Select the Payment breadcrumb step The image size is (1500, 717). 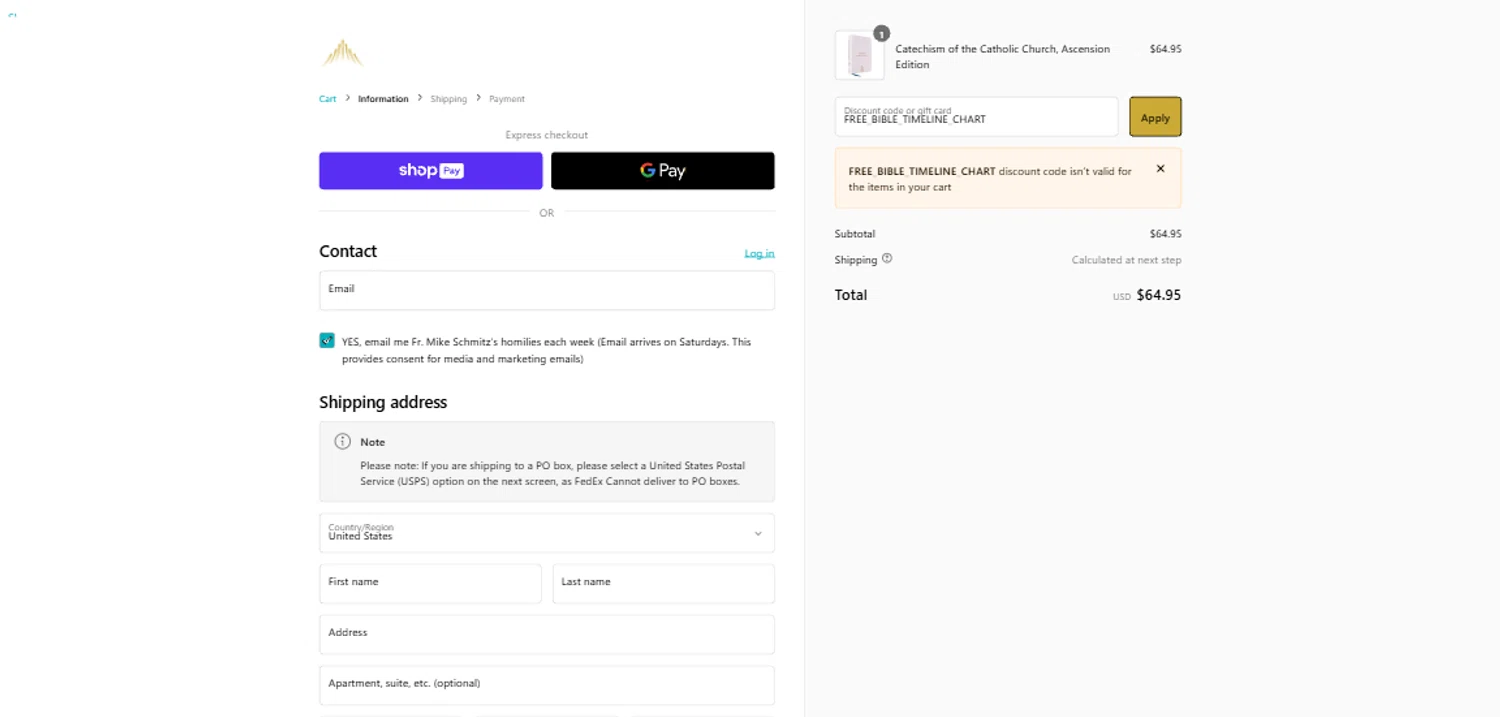click(506, 99)
